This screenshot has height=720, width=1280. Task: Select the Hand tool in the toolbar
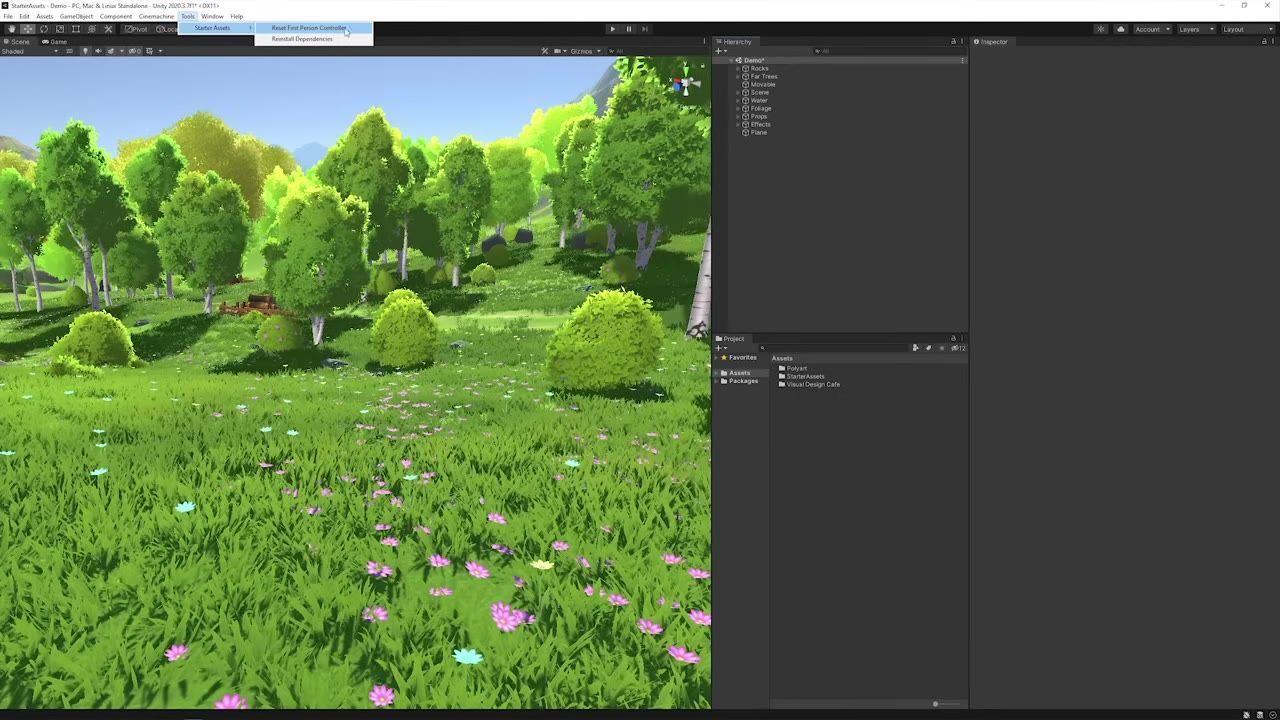tap(11, 29)
